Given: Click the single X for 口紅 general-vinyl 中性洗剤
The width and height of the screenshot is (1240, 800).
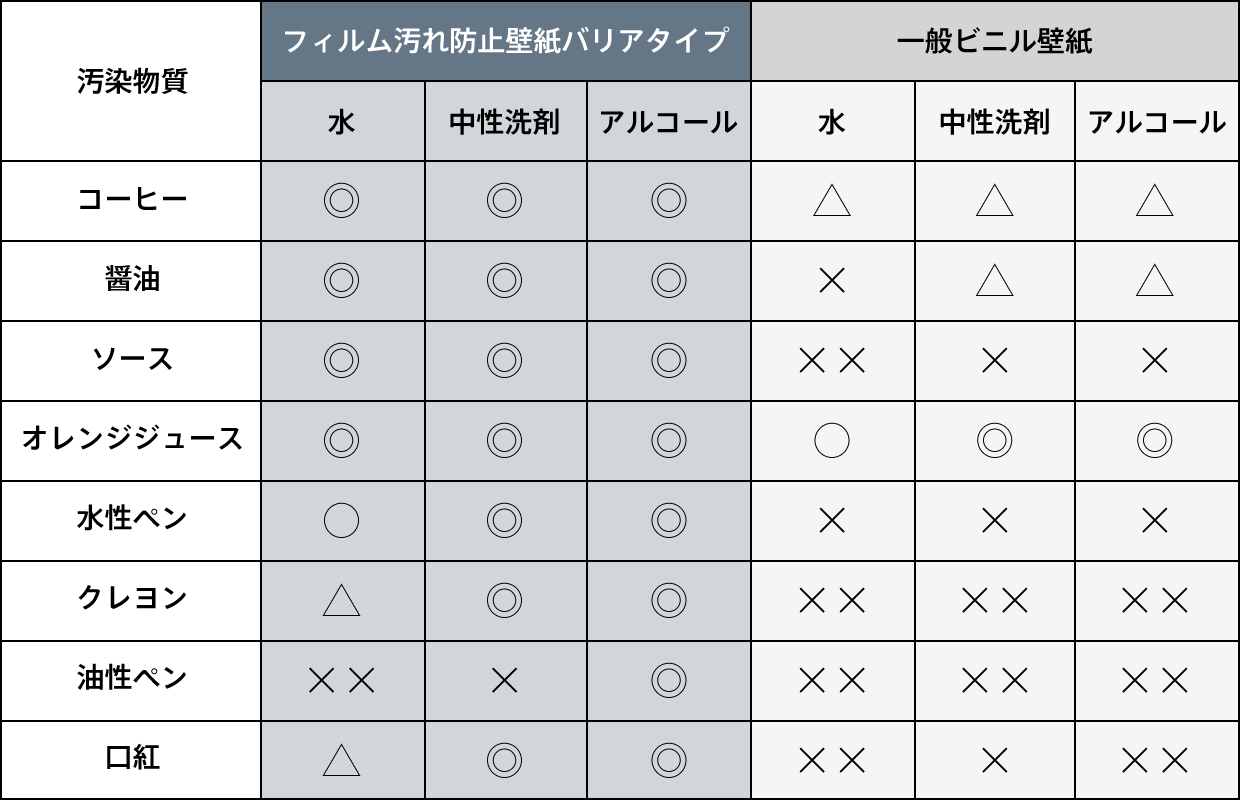Looking at the screenshot, I should coord(995,761).
